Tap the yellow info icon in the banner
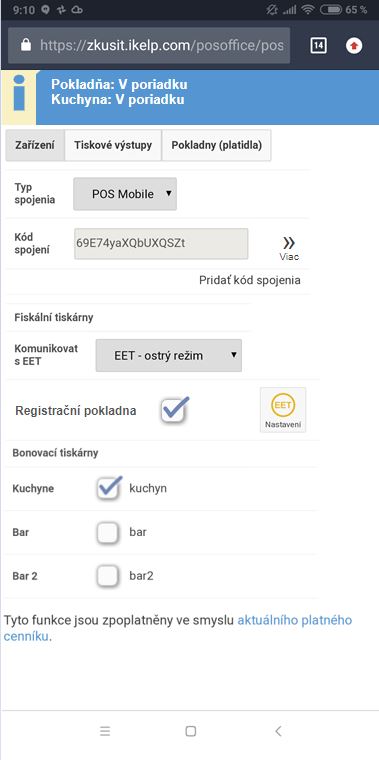The height and width of the screenshot is (760, 379). tap(19, 98)
